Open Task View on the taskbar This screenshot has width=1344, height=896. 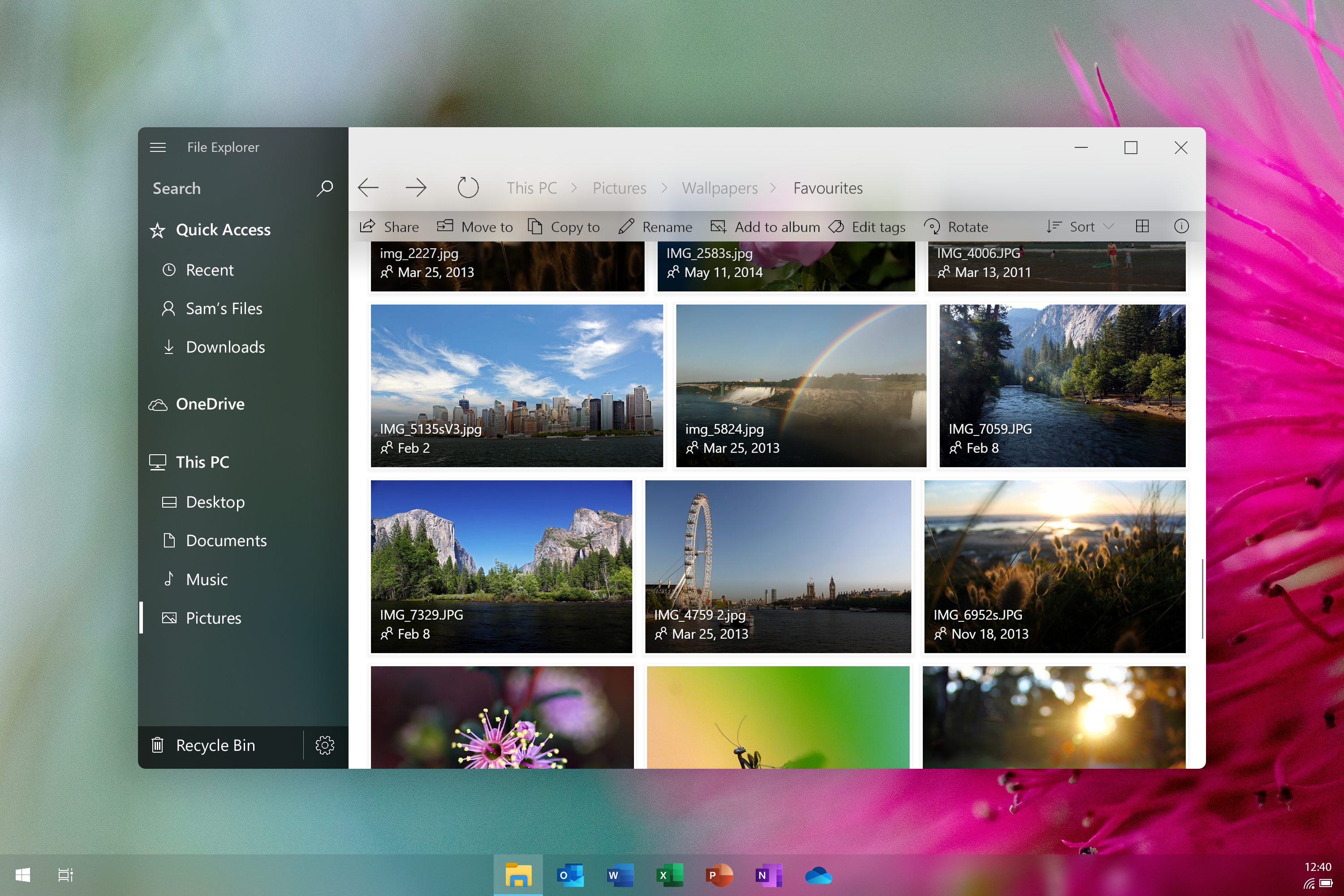coord(66,875)
